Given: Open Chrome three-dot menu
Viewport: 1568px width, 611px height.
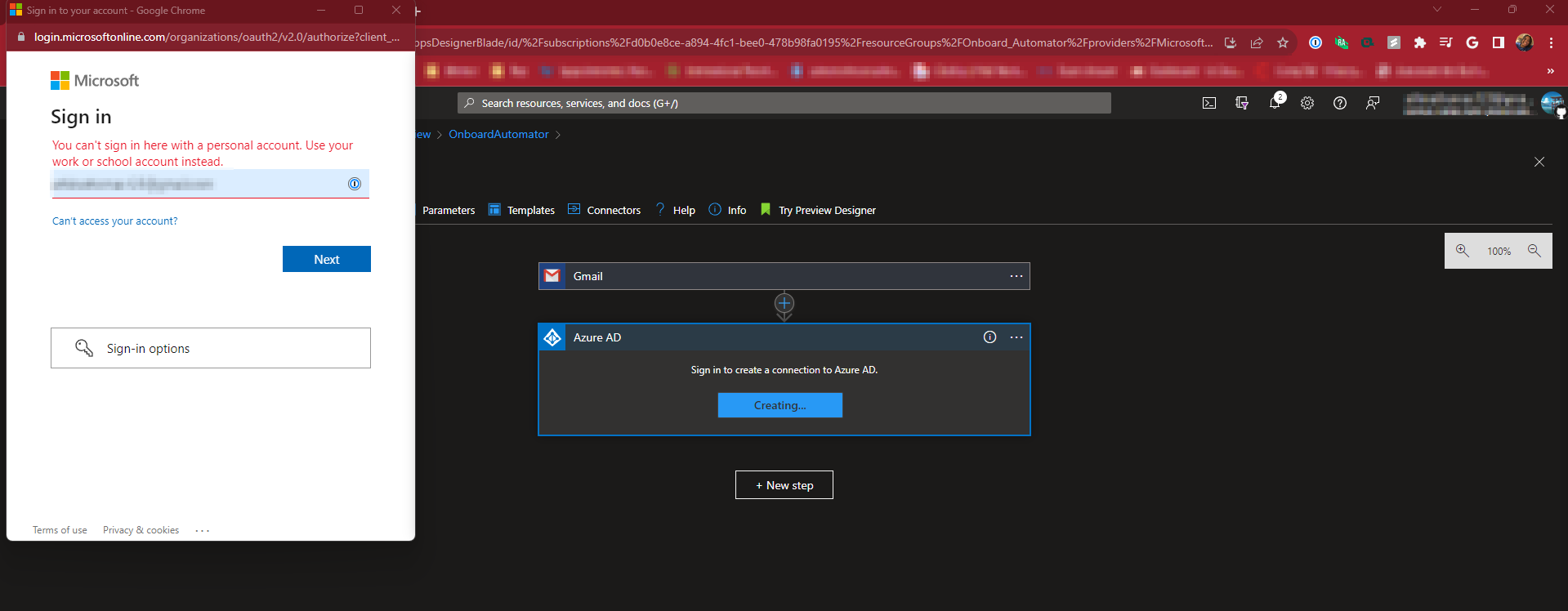Looking at the screenshot, I should tap(1551, 42).
